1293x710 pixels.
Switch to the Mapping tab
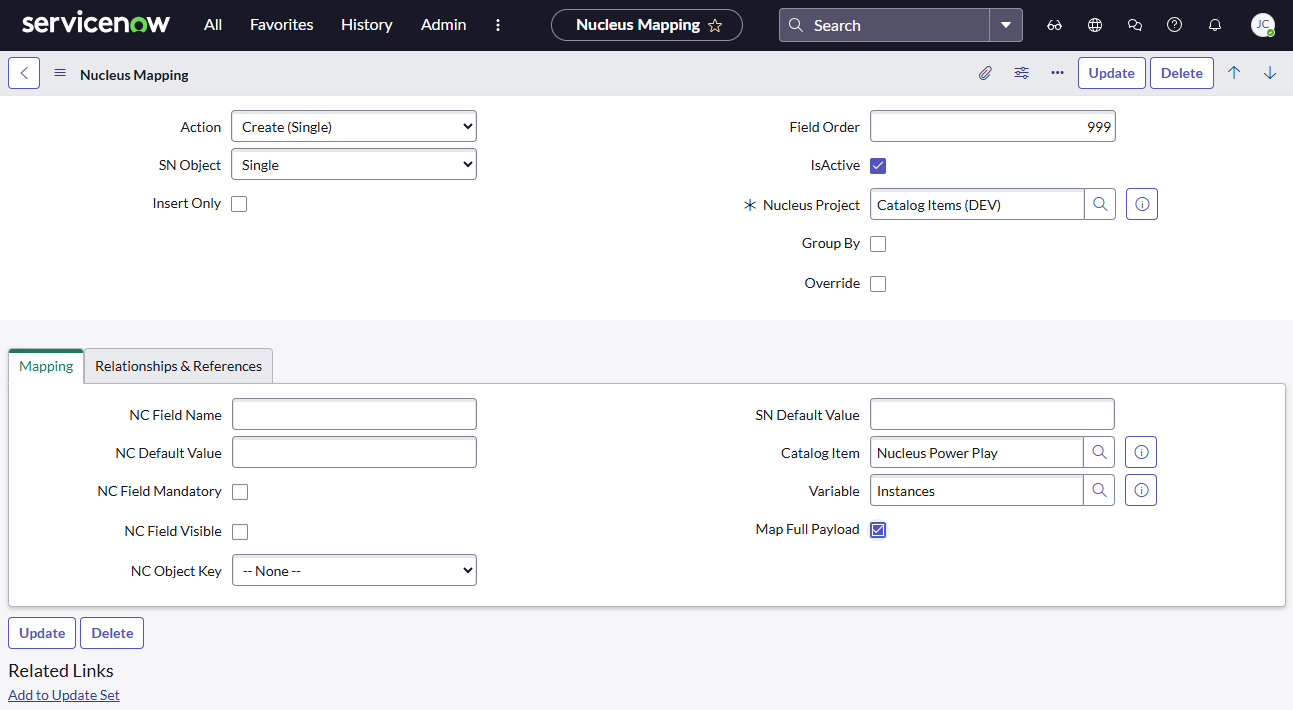46,366
